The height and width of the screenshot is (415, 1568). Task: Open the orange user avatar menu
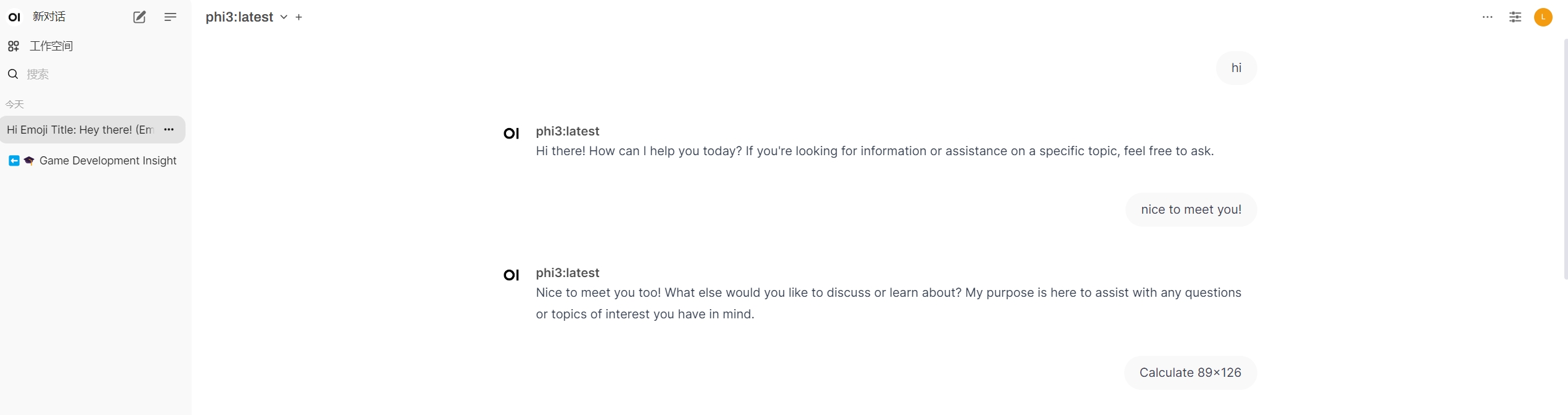click(x=1543, y=17)
